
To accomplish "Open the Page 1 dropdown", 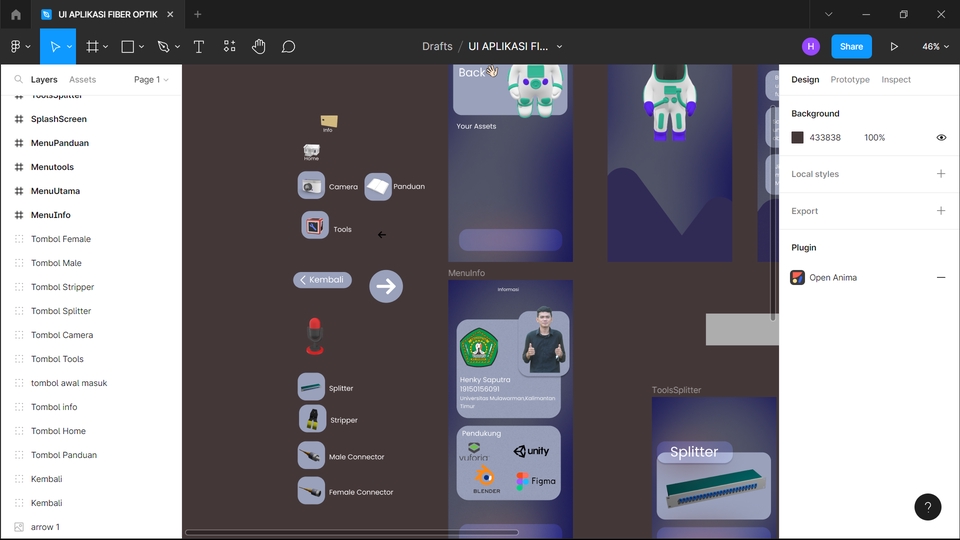I will coord(151,80).
